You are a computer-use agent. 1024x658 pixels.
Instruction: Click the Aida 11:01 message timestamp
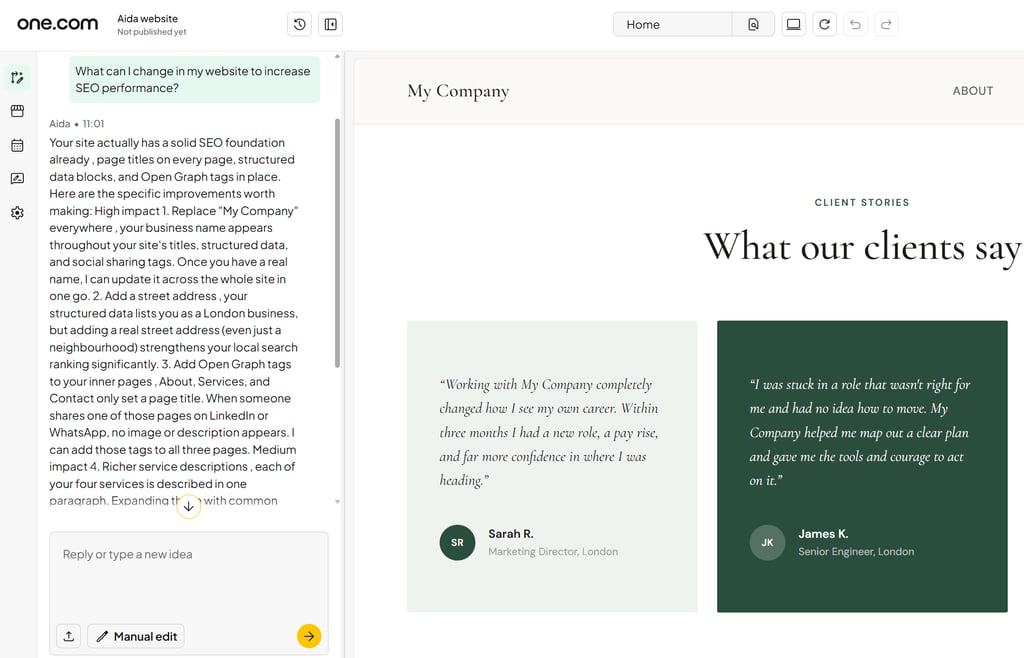[76, 123]
